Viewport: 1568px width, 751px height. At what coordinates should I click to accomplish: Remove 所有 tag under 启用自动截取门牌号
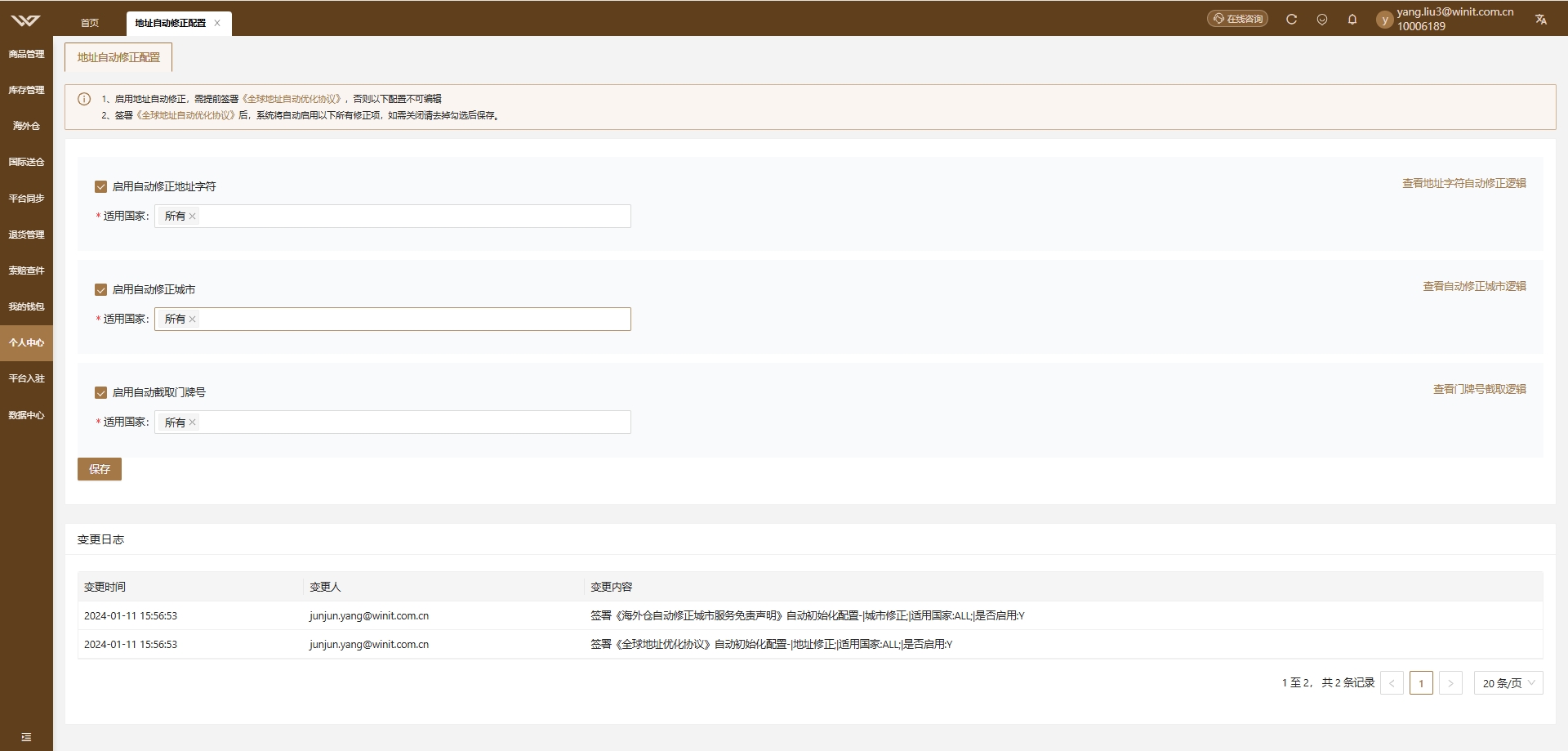[x=193, y=422]
